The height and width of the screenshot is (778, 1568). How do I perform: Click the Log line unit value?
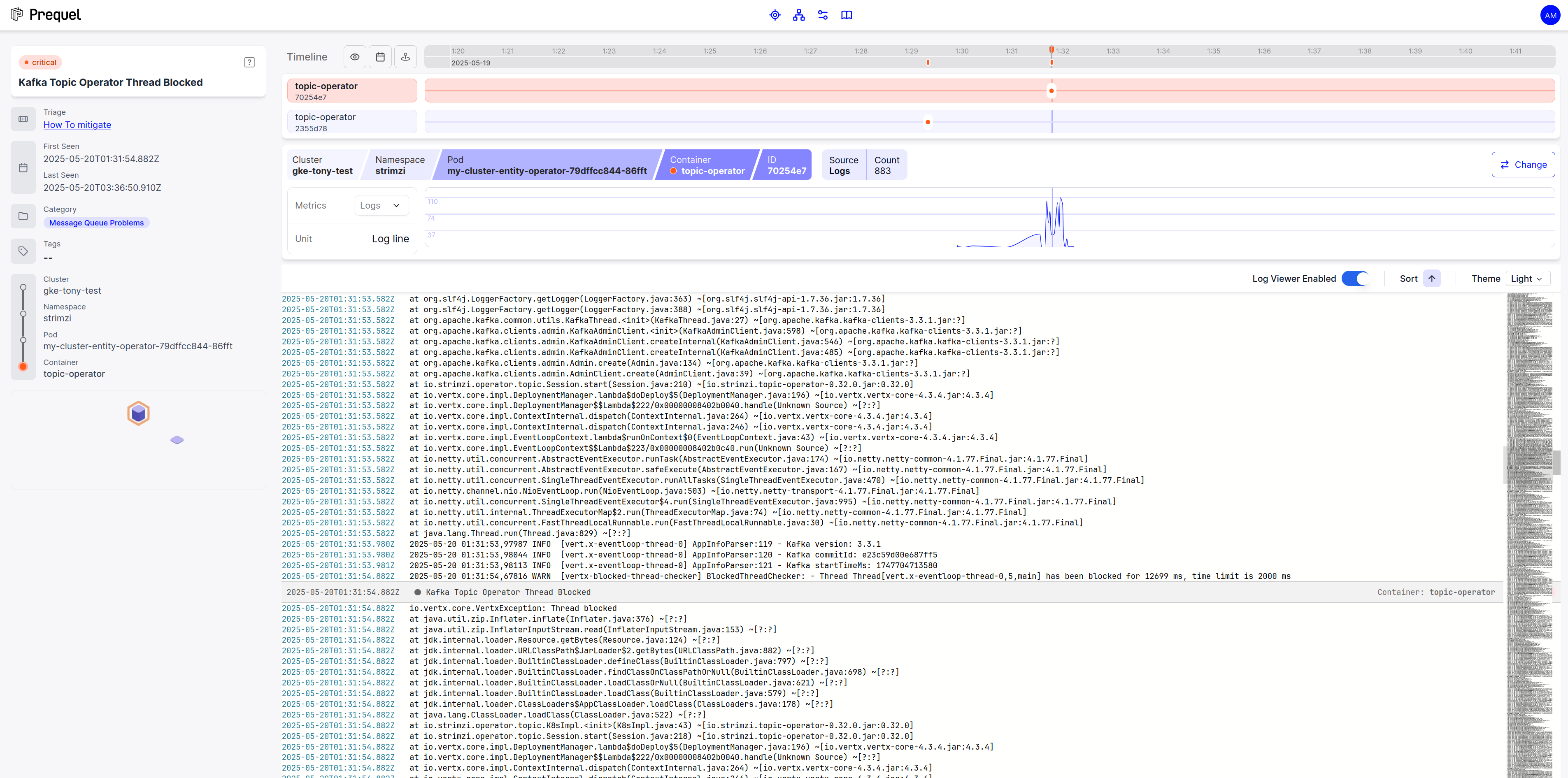[x=390, y=239]
